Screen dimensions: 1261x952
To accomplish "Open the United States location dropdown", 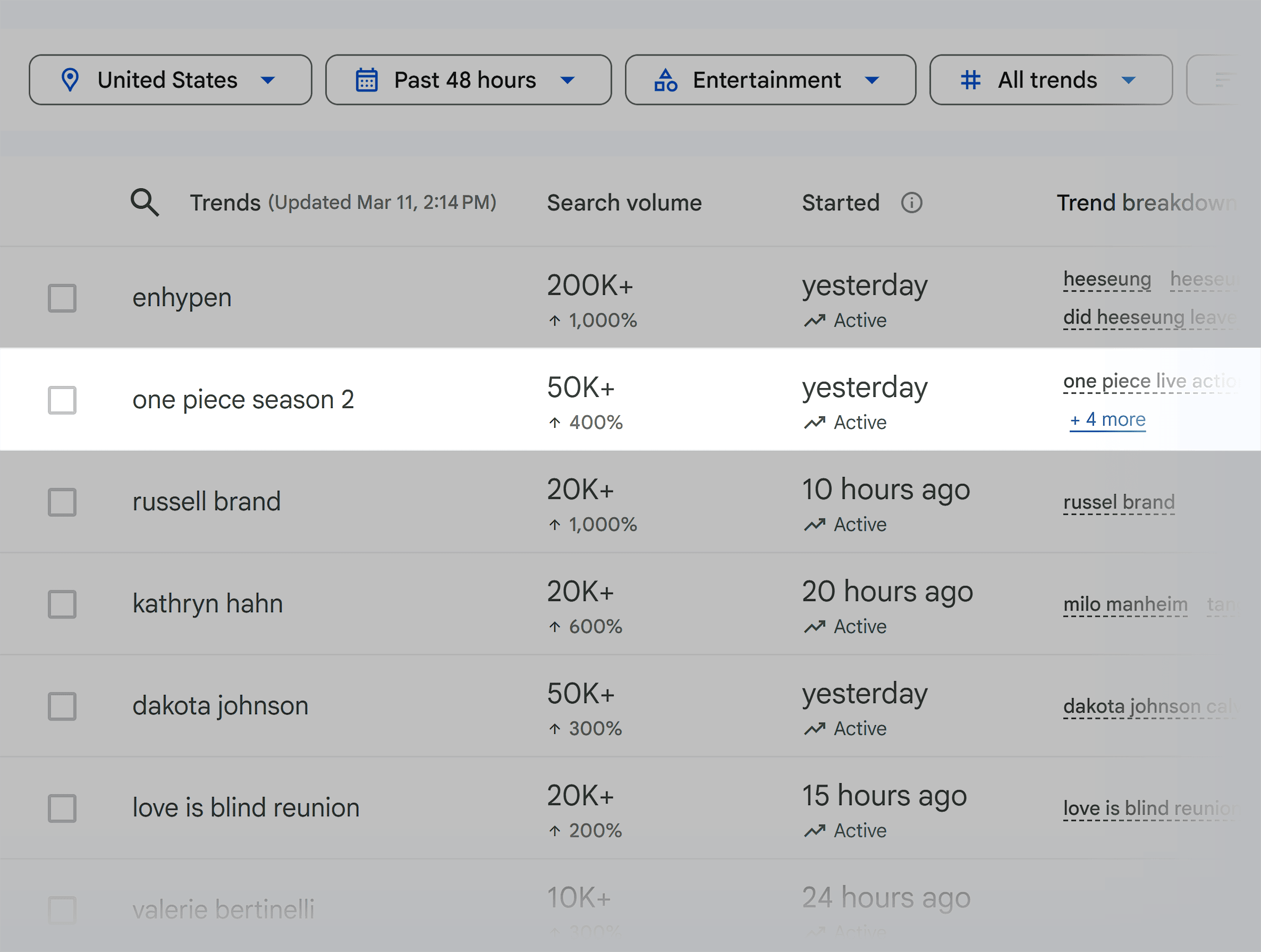I will point(170,80).
